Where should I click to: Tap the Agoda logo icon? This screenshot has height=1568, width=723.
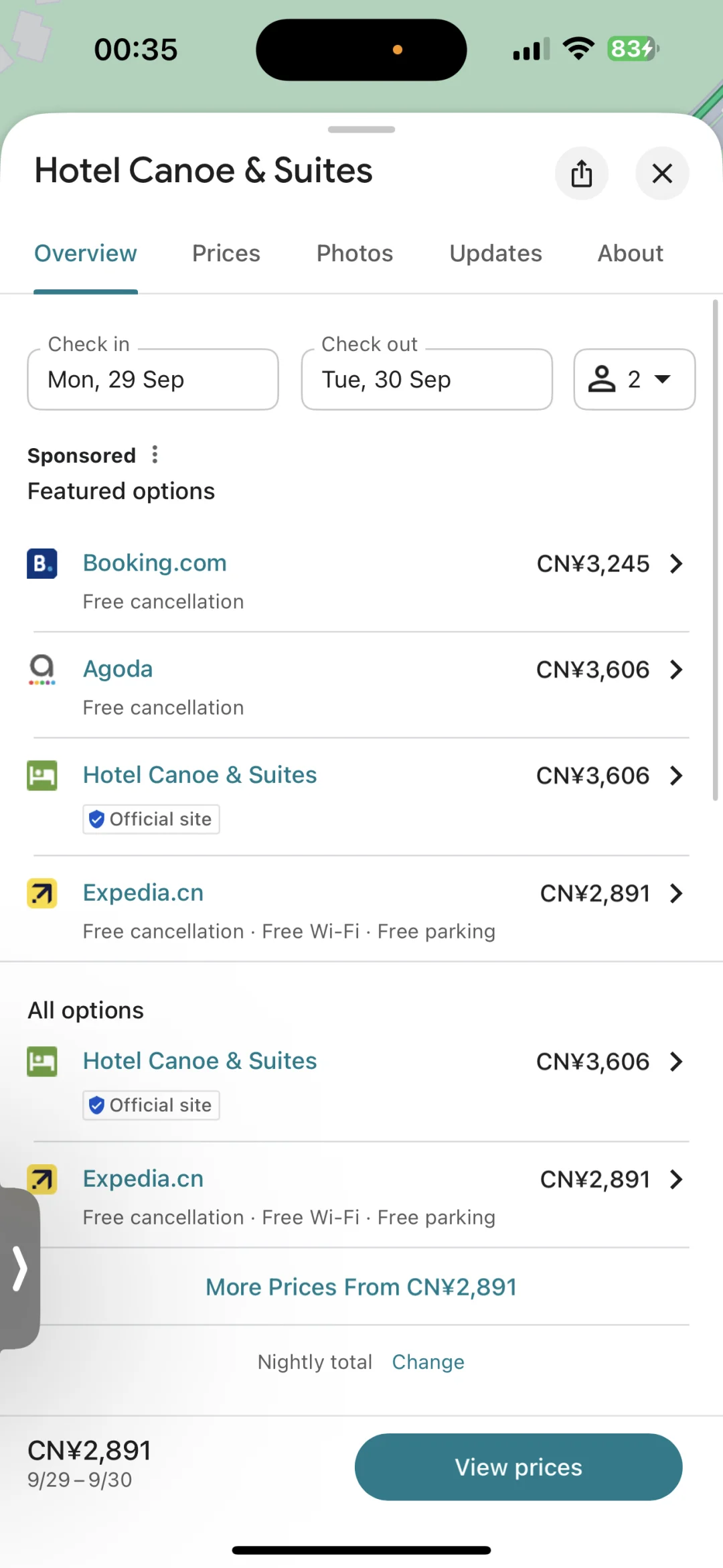pyautogui.click(x=42, y=669)
